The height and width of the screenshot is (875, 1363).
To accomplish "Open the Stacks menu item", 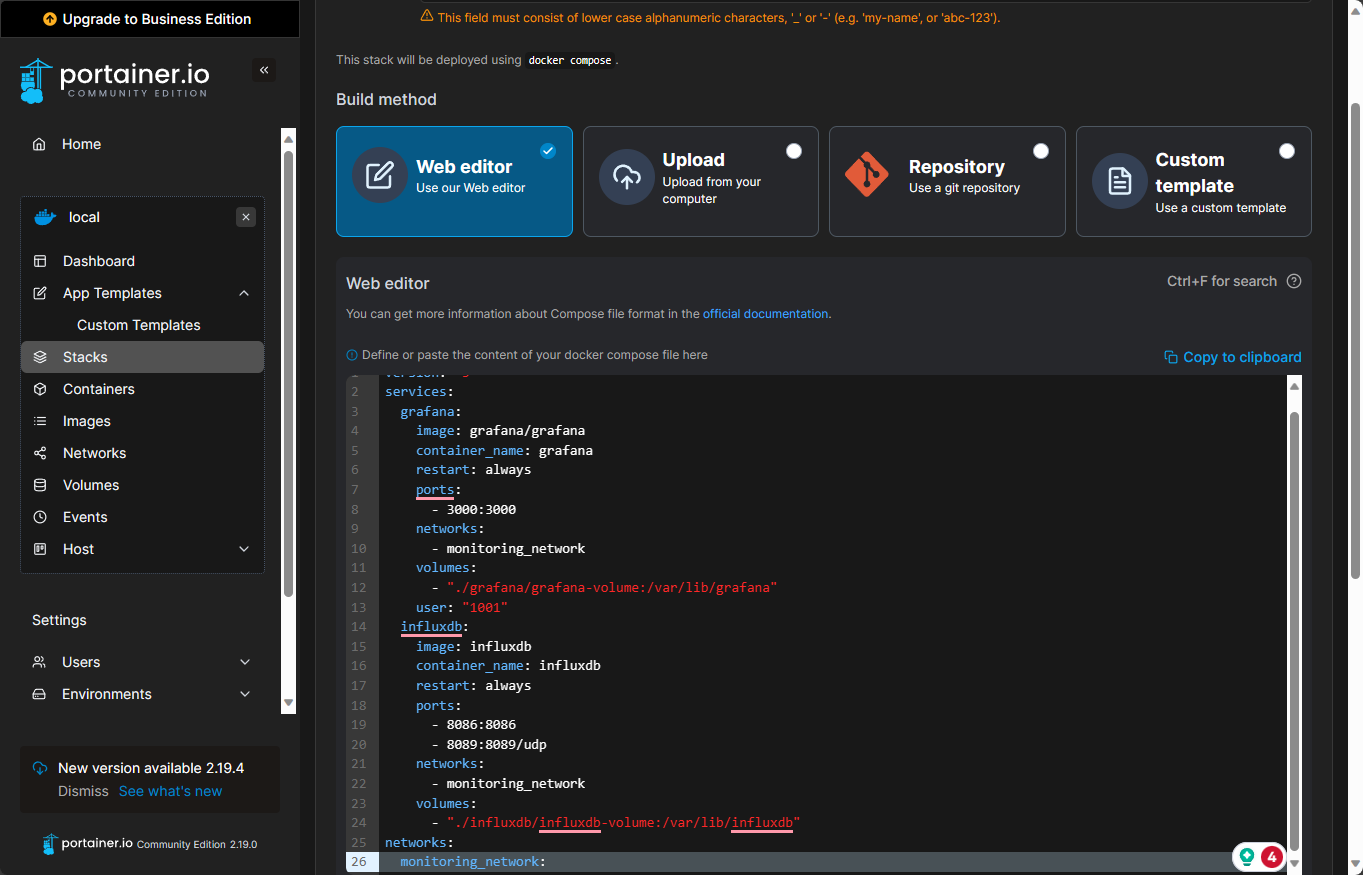I will point(85,357).
